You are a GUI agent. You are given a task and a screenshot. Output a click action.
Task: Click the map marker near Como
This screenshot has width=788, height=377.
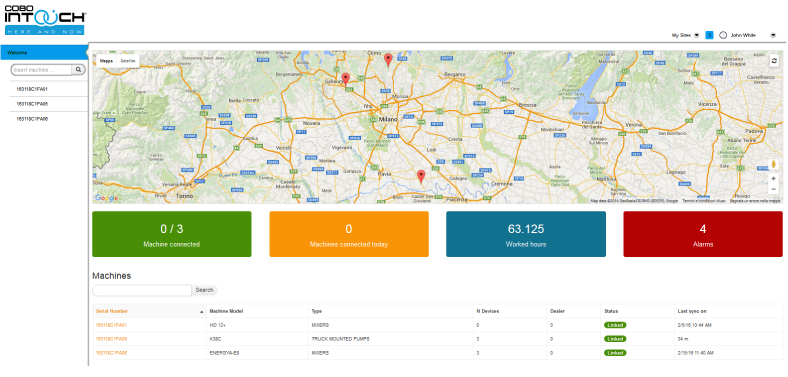pyautogui.click(x=388, y=60)
